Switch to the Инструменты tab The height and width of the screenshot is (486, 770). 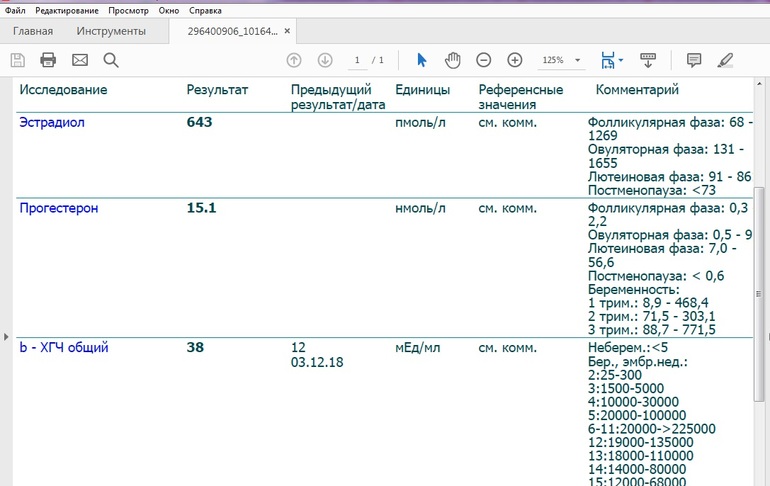tap(110, 31)
